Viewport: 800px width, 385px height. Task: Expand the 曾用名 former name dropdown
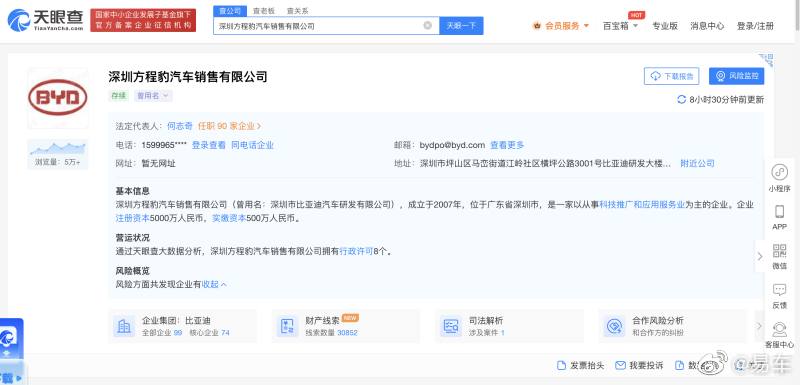pos(154,95)
